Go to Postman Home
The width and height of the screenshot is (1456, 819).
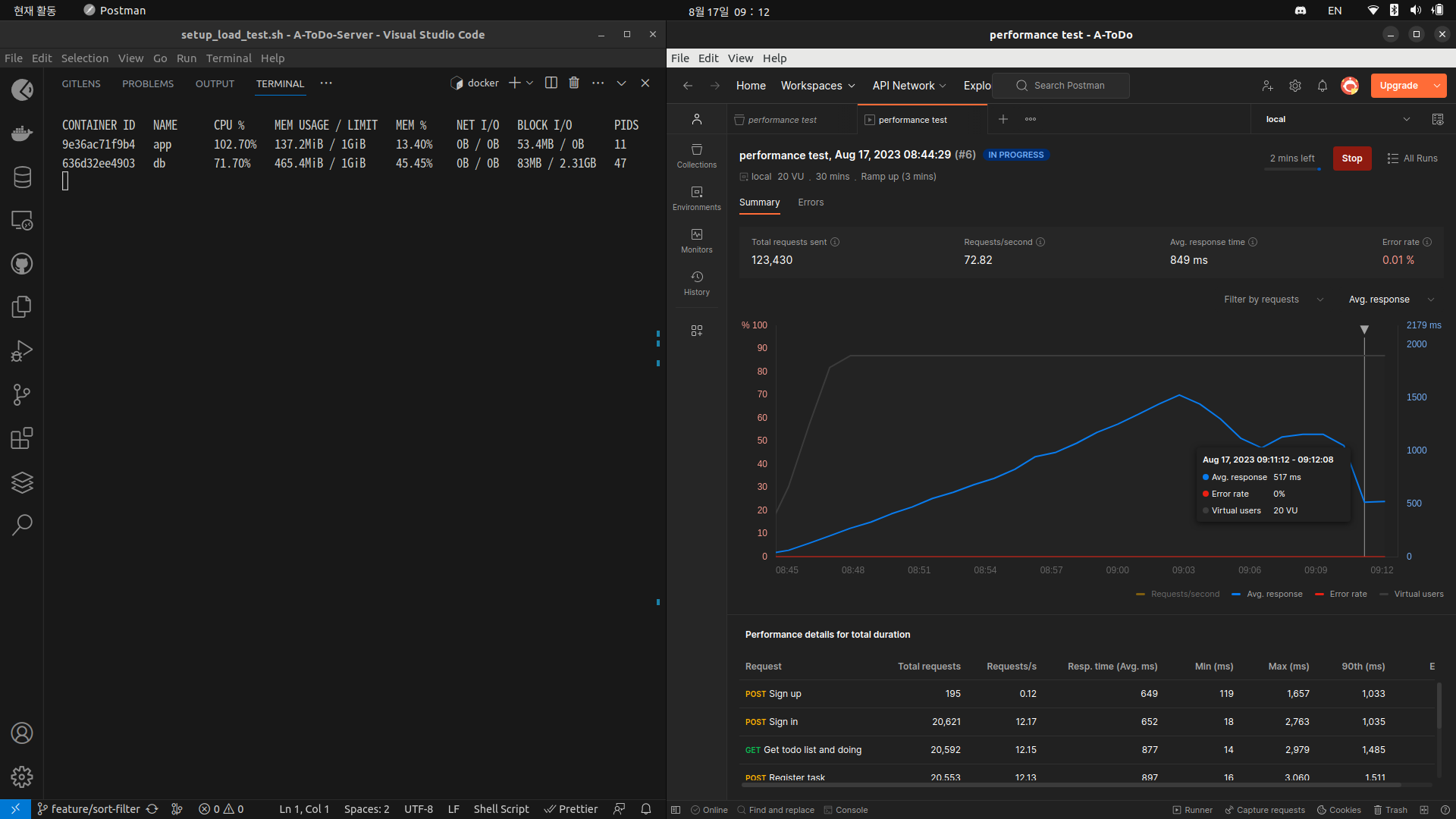(x=751, y=86)
